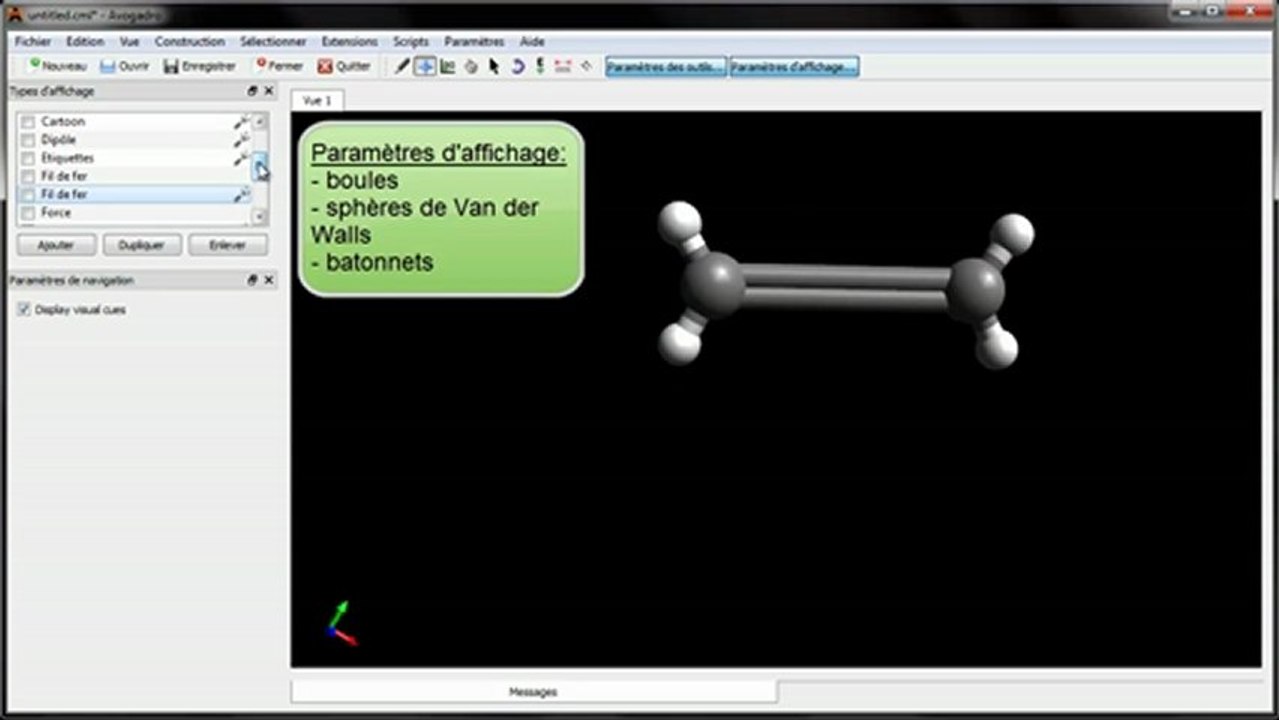Viewport: 1279px width, 720px height.
Task: Select the Cartoon row text
Action: pyautogui.click(x=63, y=122)
